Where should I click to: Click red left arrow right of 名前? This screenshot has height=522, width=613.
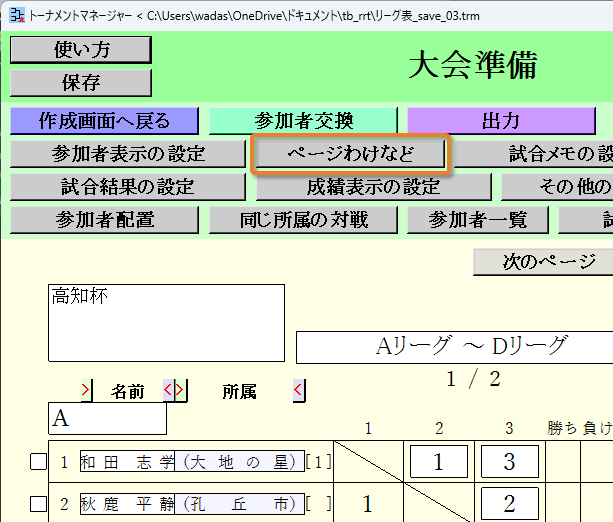click(168, 390)
